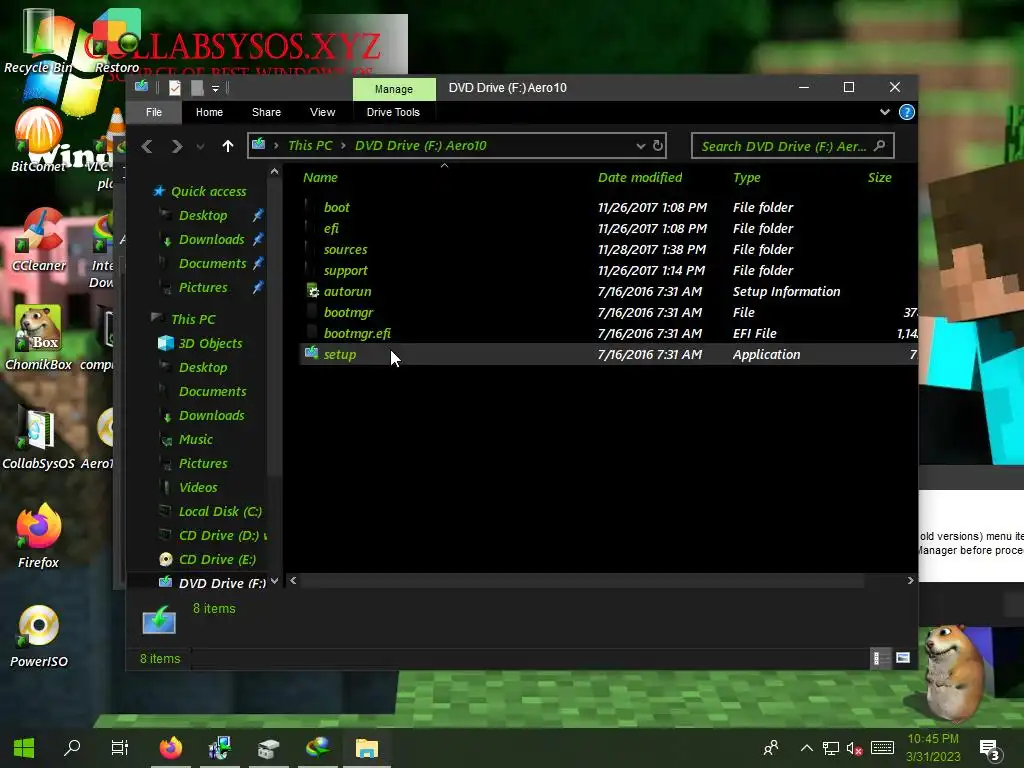Open the autorun setup information file
This screenshot has width=1024, height=768.
(608, 291)
